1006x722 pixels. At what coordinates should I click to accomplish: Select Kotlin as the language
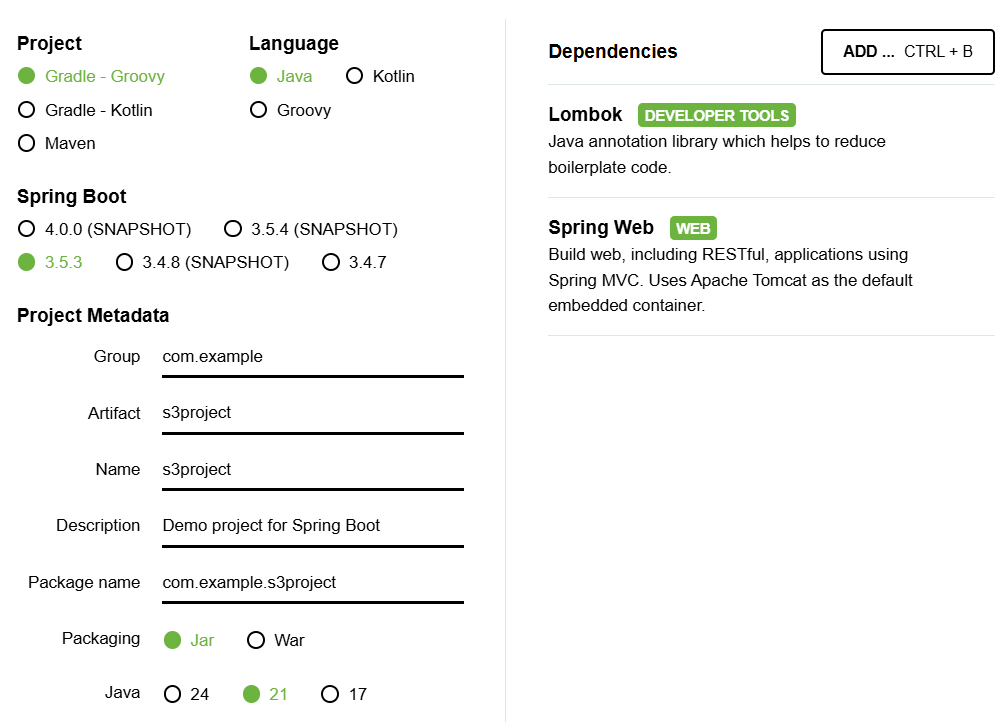click(355, 76)
